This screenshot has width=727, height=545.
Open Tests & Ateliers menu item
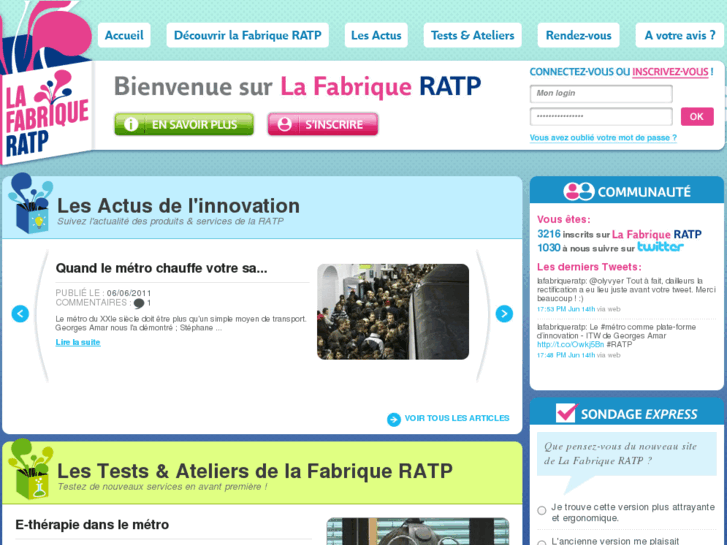coord(472,35)
